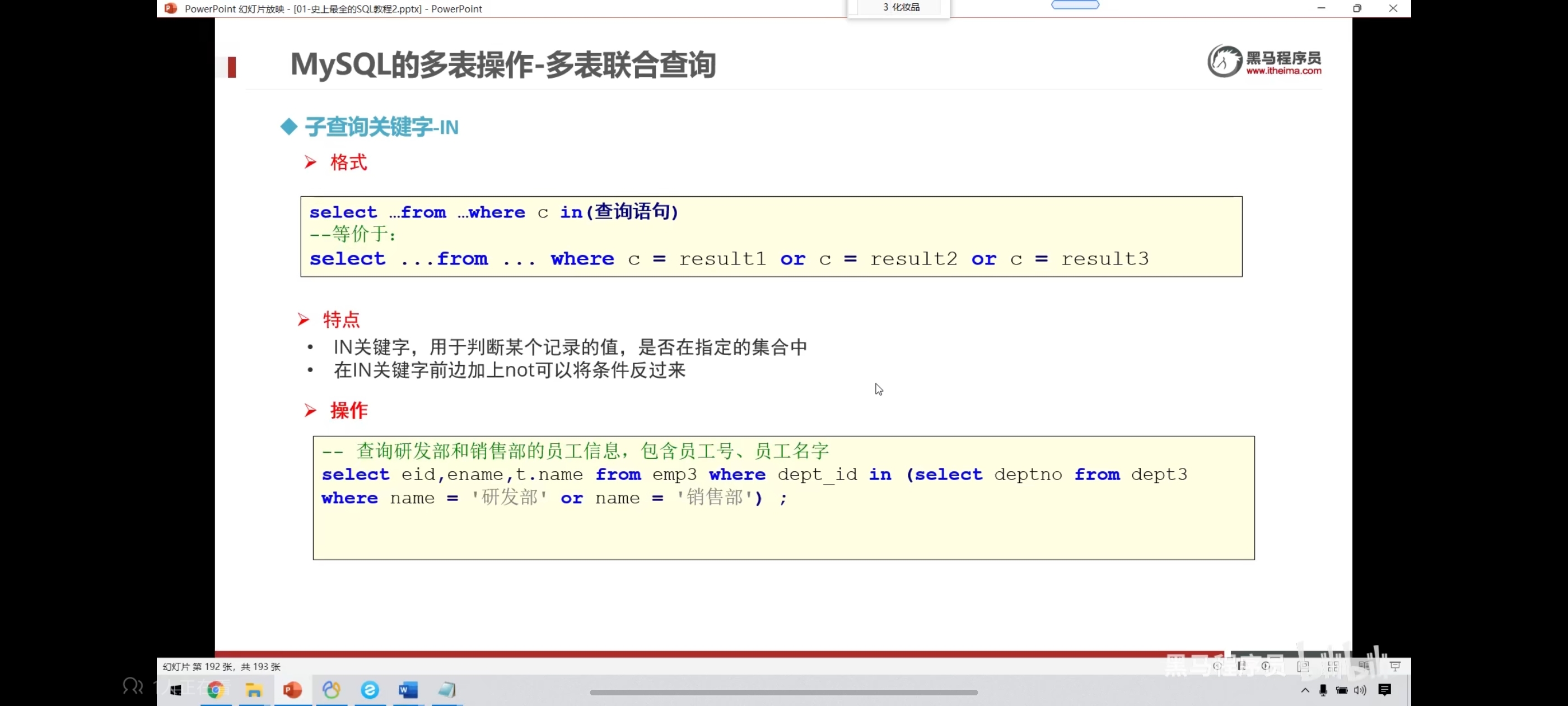
Task: Switch to Reading view icon
Action: 1364,666
